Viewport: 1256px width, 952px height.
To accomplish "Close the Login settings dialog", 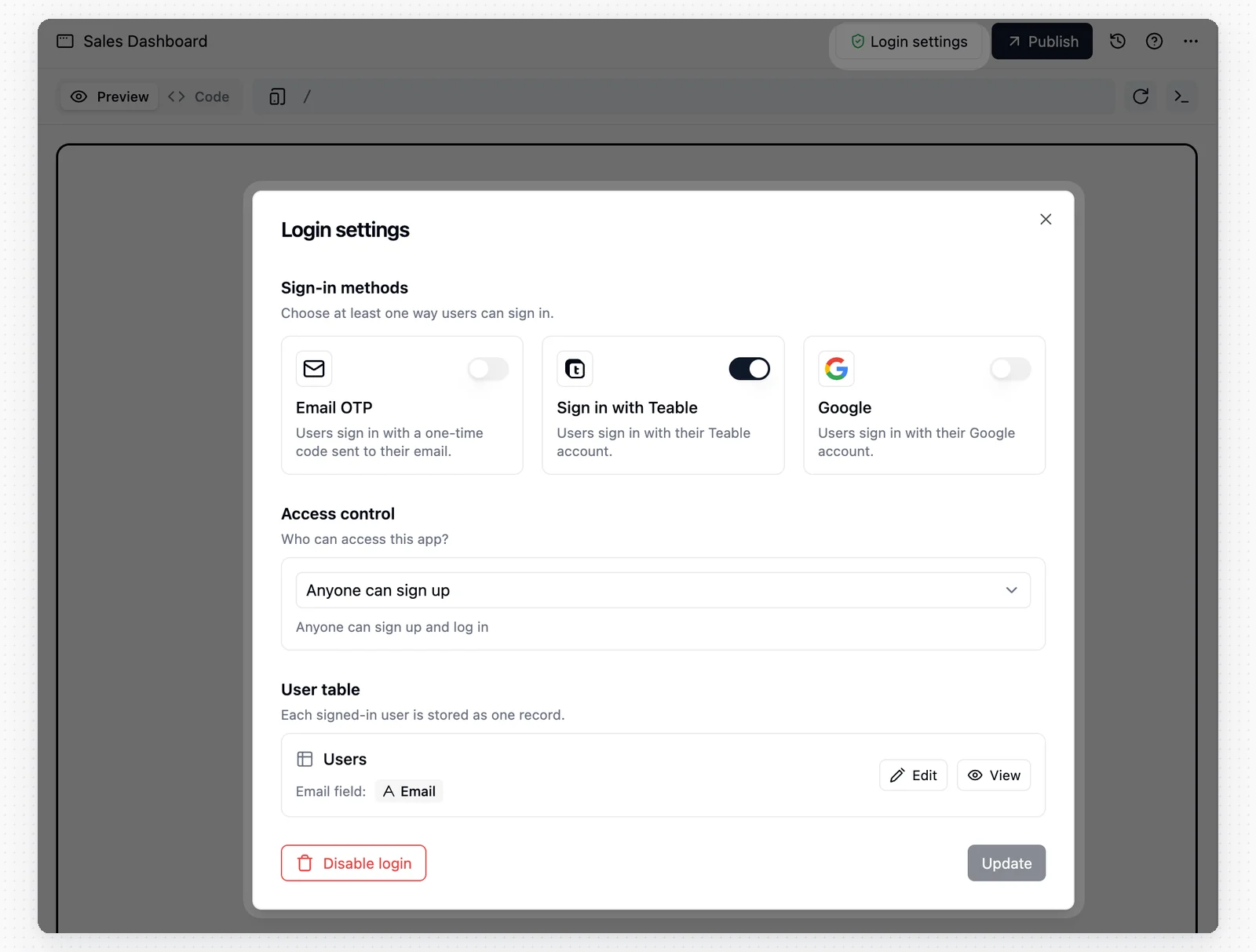I will point(1046,219).
